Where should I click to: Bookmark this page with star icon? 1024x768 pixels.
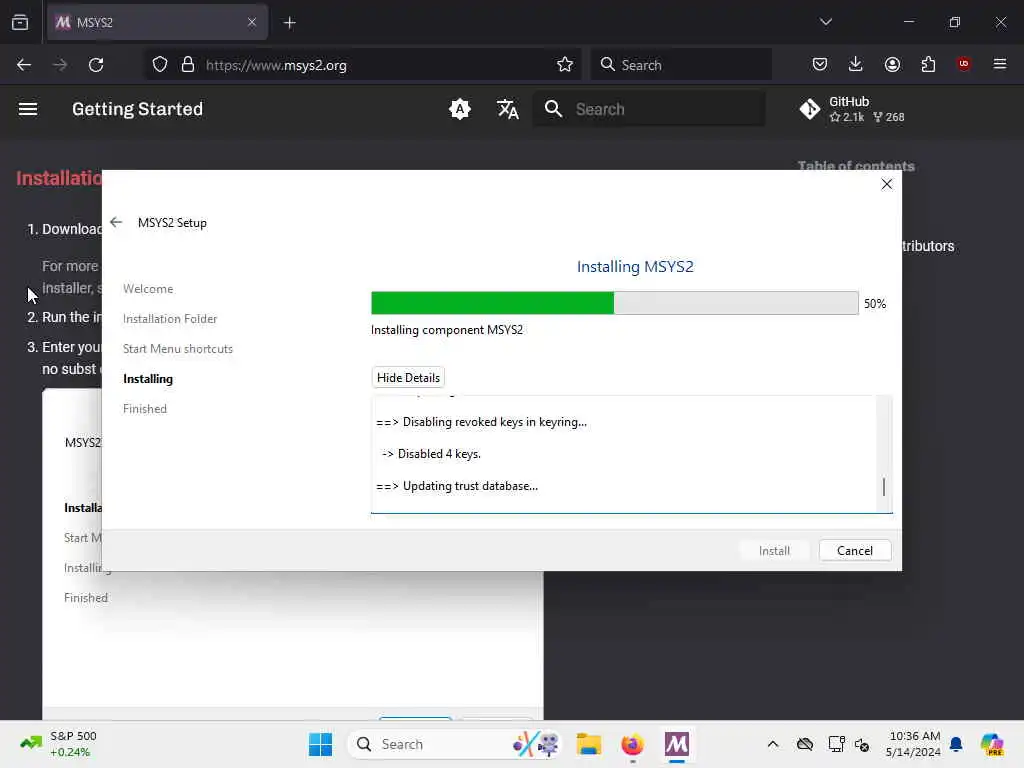[x=565, y=65]
